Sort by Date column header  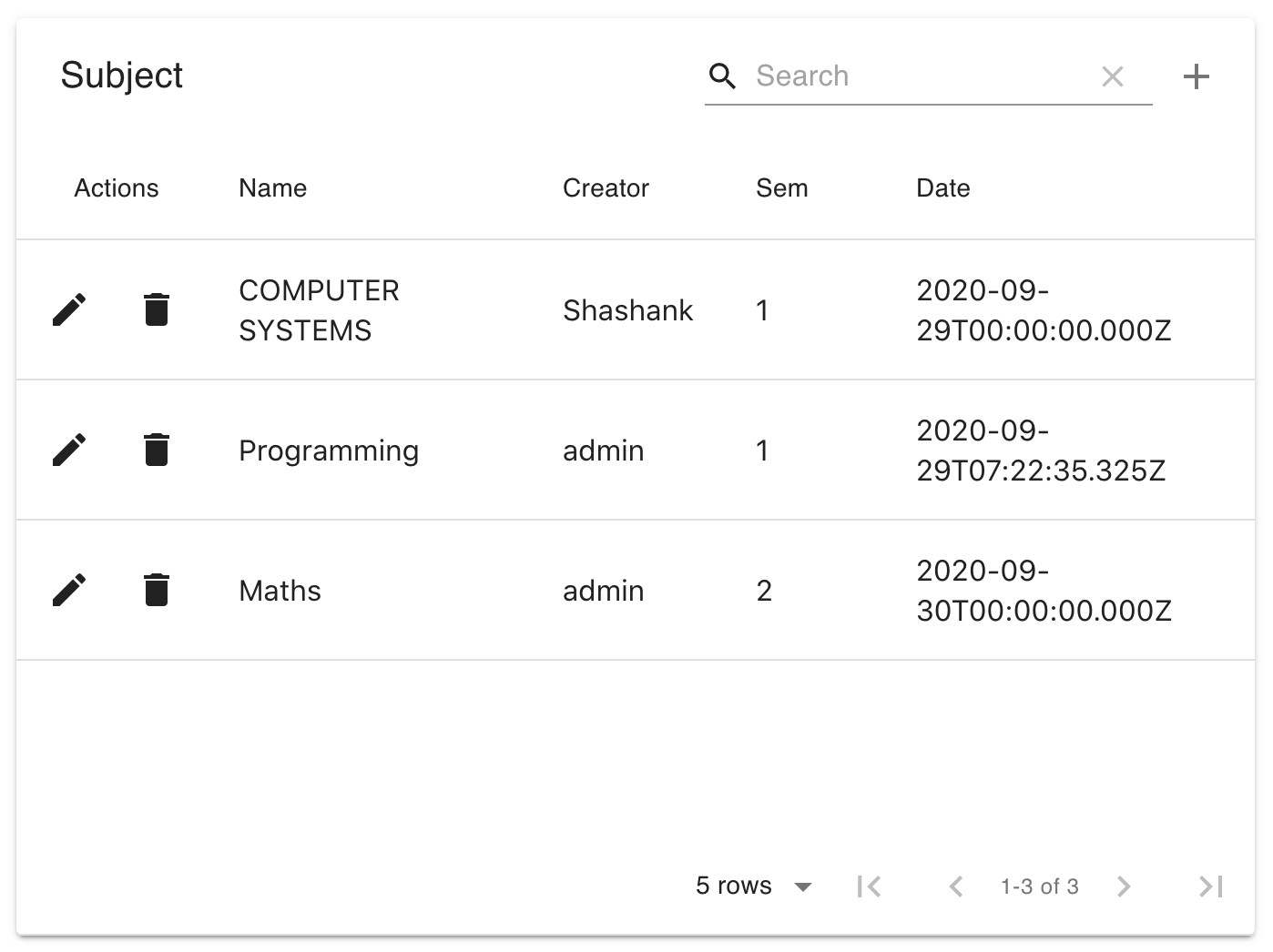(x=943, y=188)
